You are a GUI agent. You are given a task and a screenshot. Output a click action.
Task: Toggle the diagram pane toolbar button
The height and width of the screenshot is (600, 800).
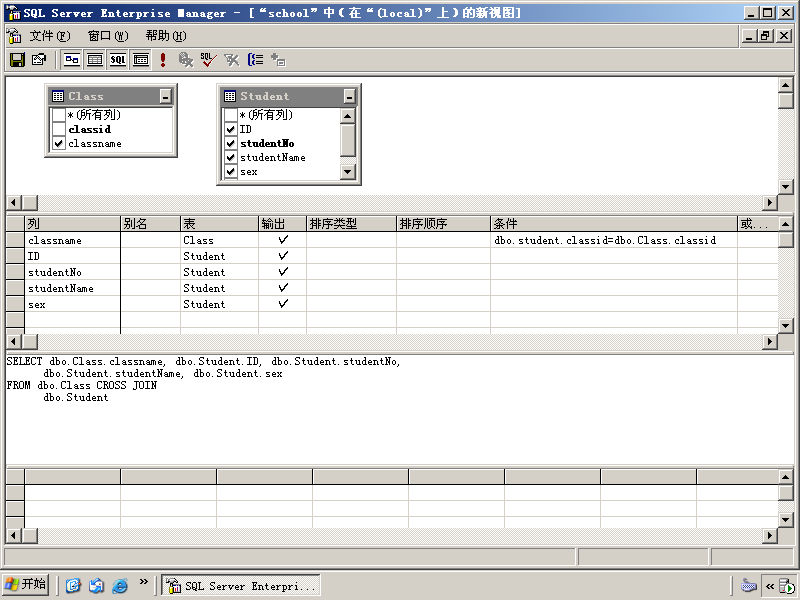coord(72,60)
